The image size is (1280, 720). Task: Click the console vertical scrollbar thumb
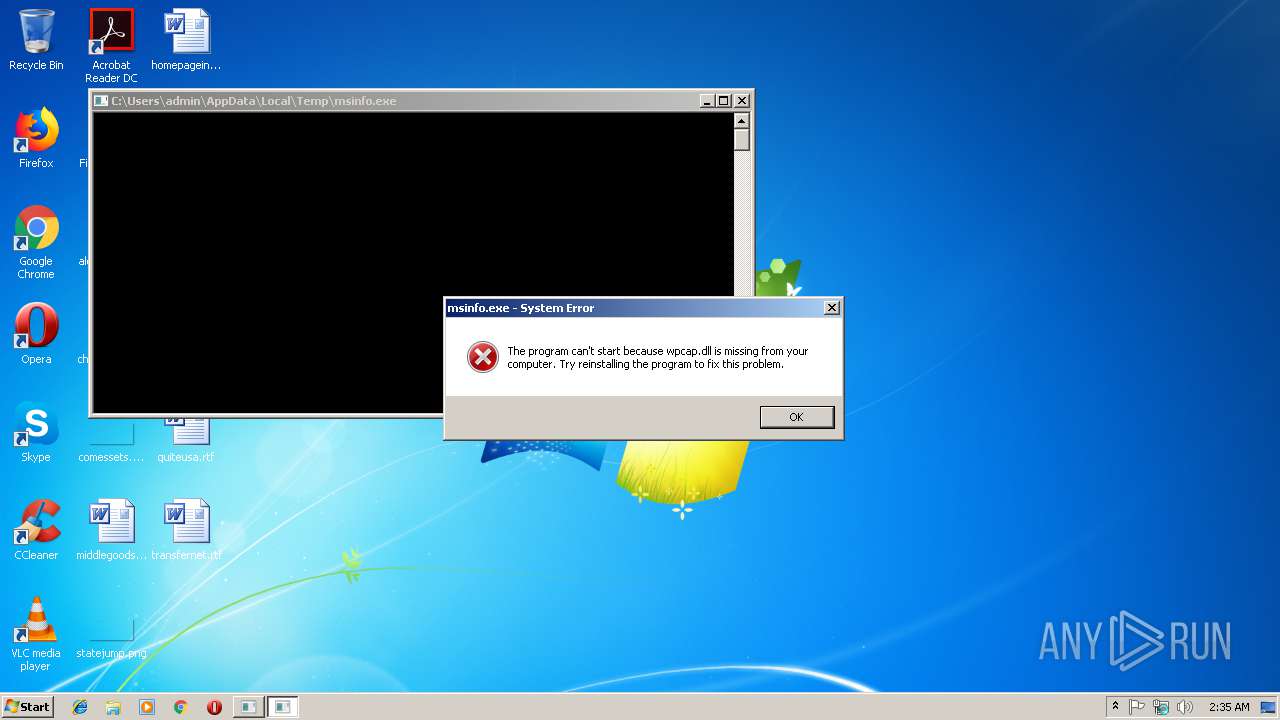[741, 140]
